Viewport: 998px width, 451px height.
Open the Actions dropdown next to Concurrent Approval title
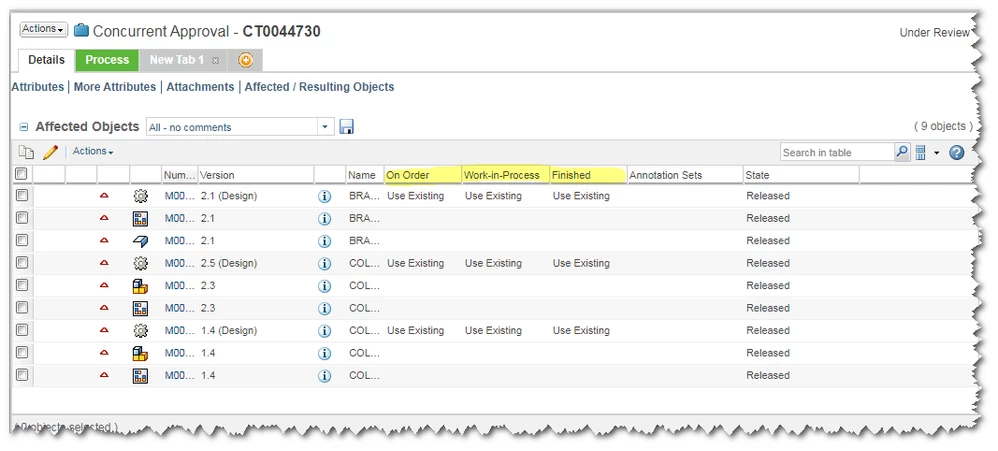pyautogui.click(x=44, y=29)
